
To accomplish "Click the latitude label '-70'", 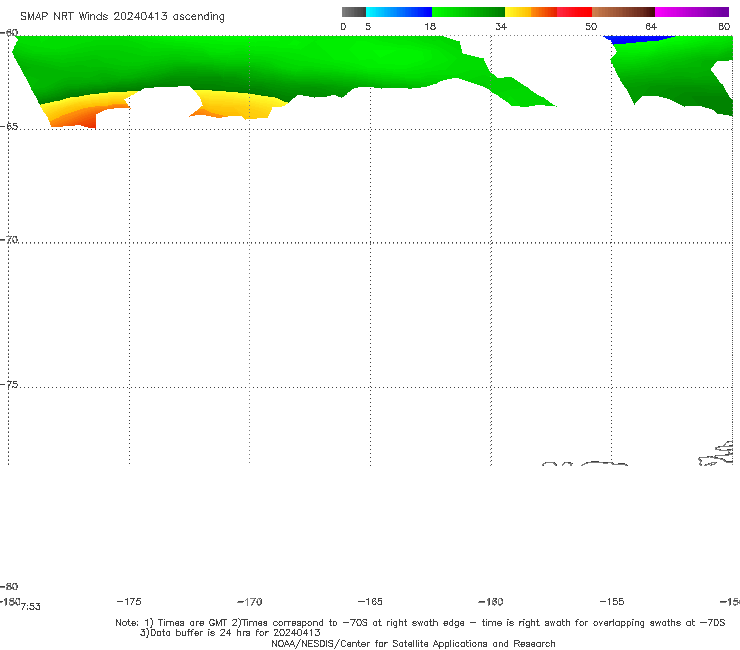I will tap(9, 240).
